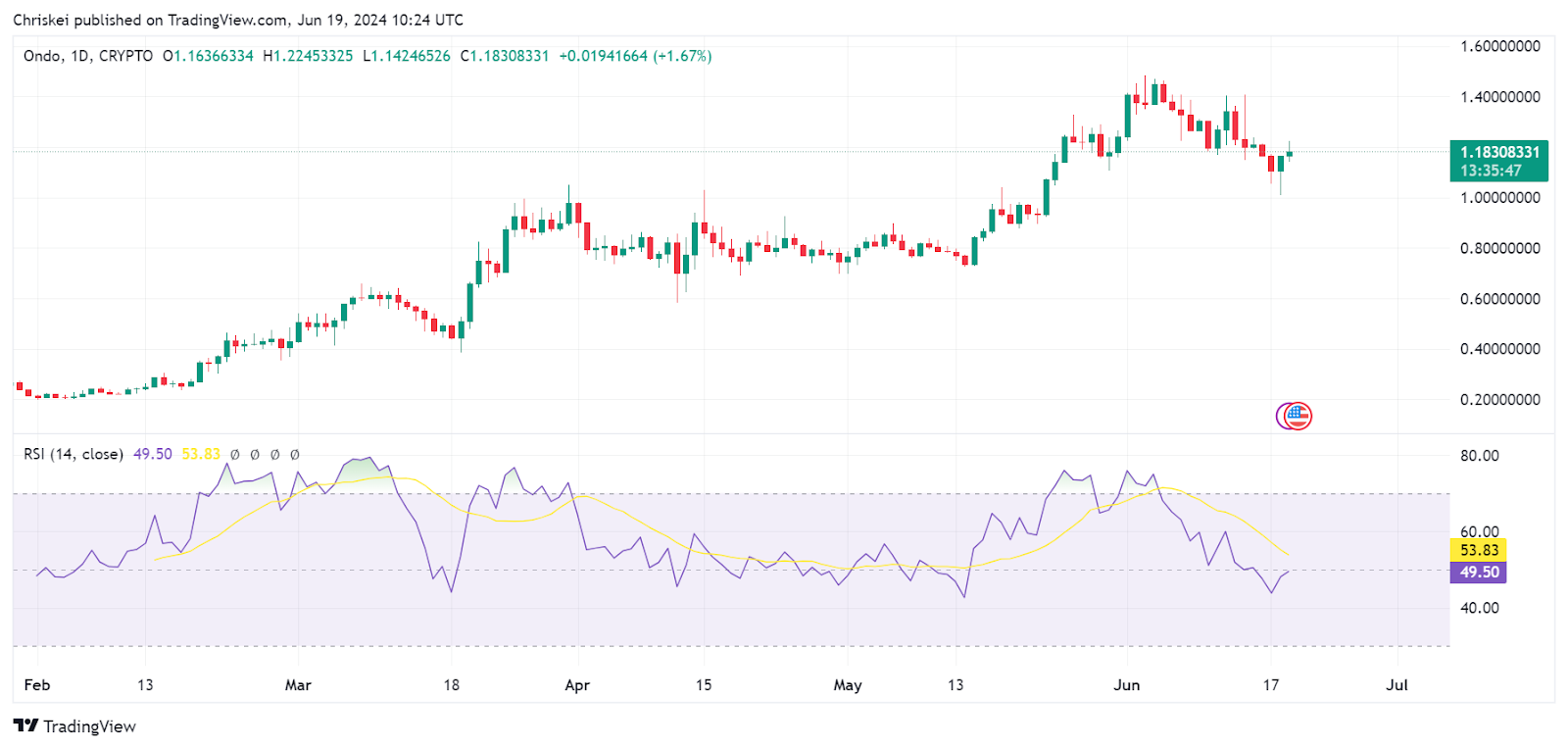Click the US flag event icon
This screenshot has height=749, width=1568.
click(1297, 417)
